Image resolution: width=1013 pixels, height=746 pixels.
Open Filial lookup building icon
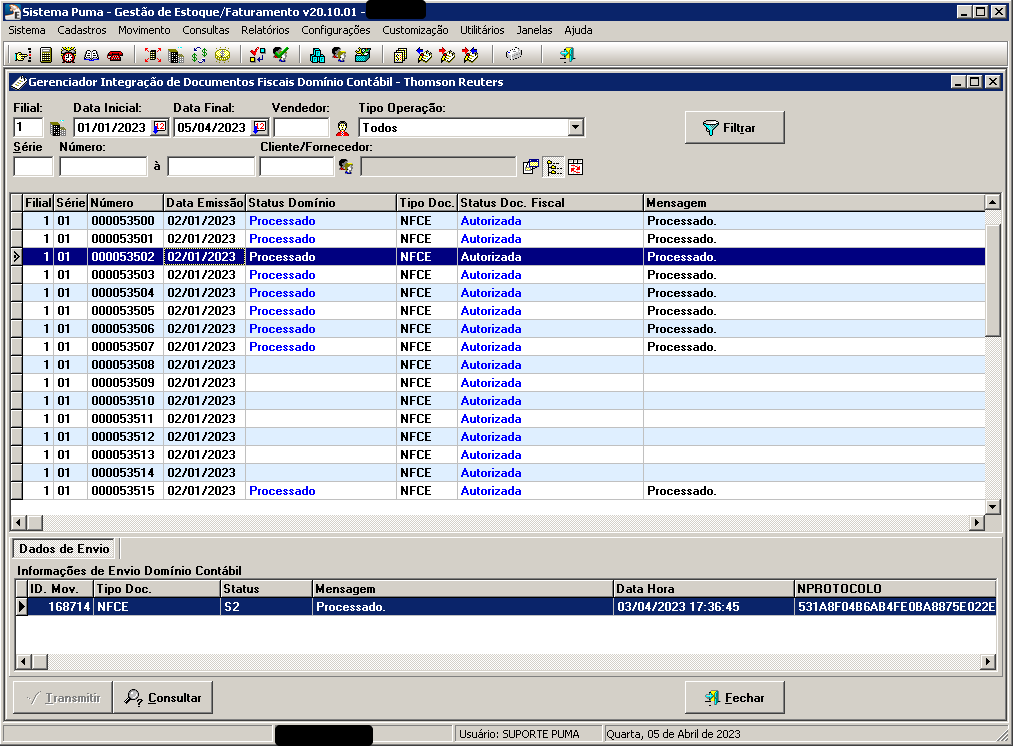57,128
